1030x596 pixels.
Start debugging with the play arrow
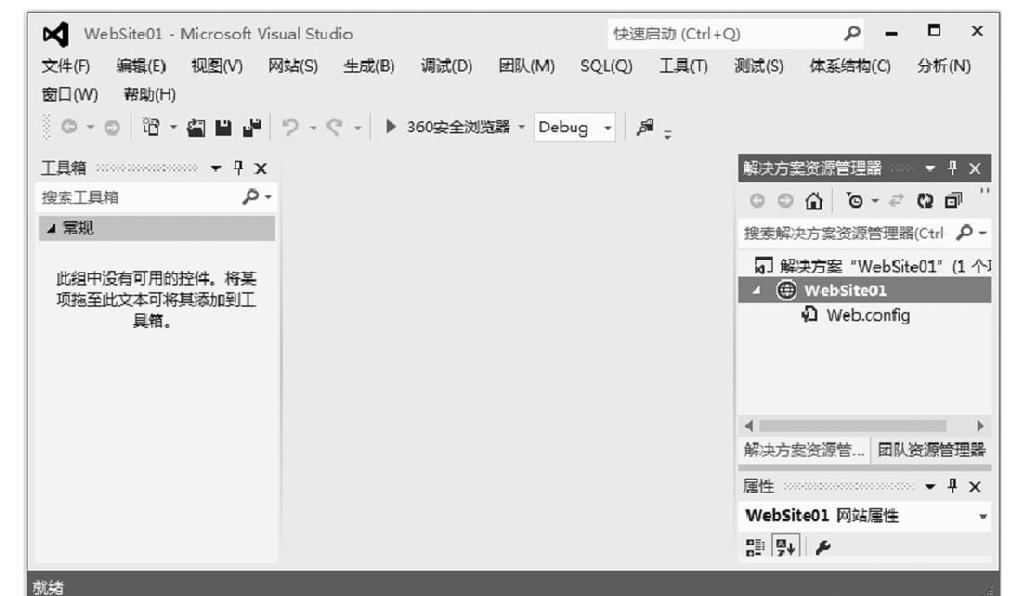point(390,126)
